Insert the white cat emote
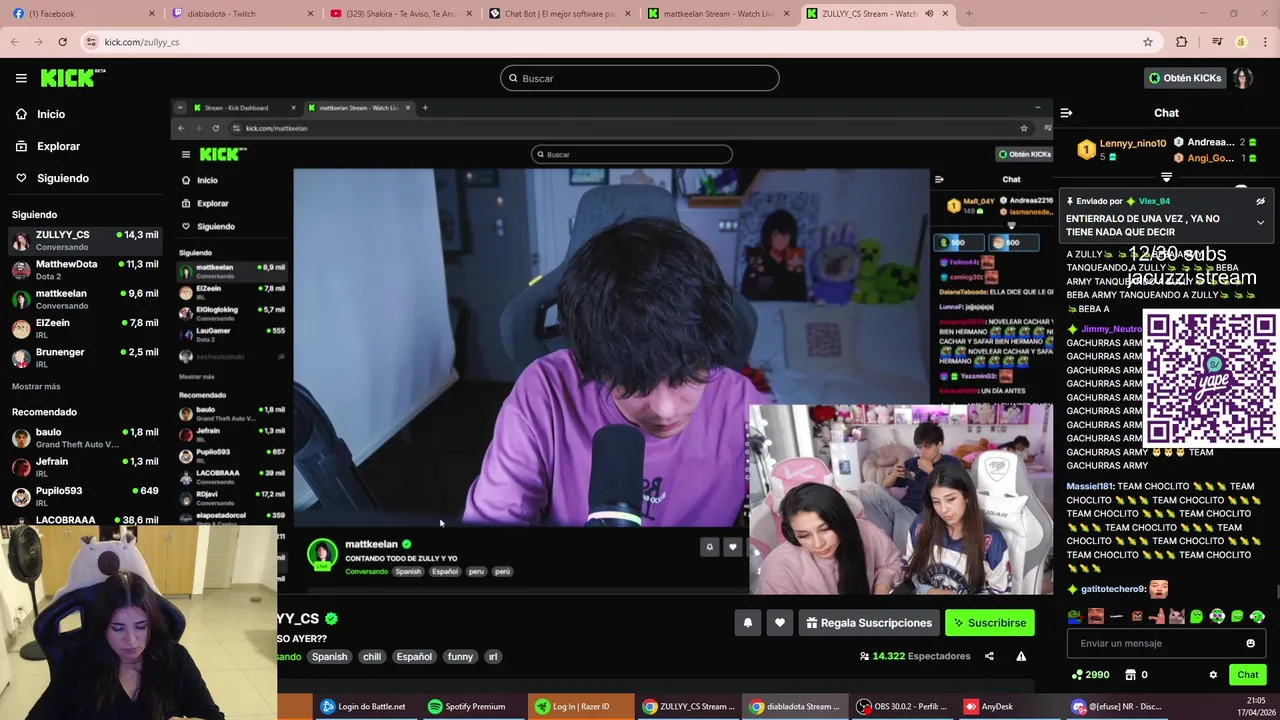The image size is (1280, 720). coord(1176,616)
